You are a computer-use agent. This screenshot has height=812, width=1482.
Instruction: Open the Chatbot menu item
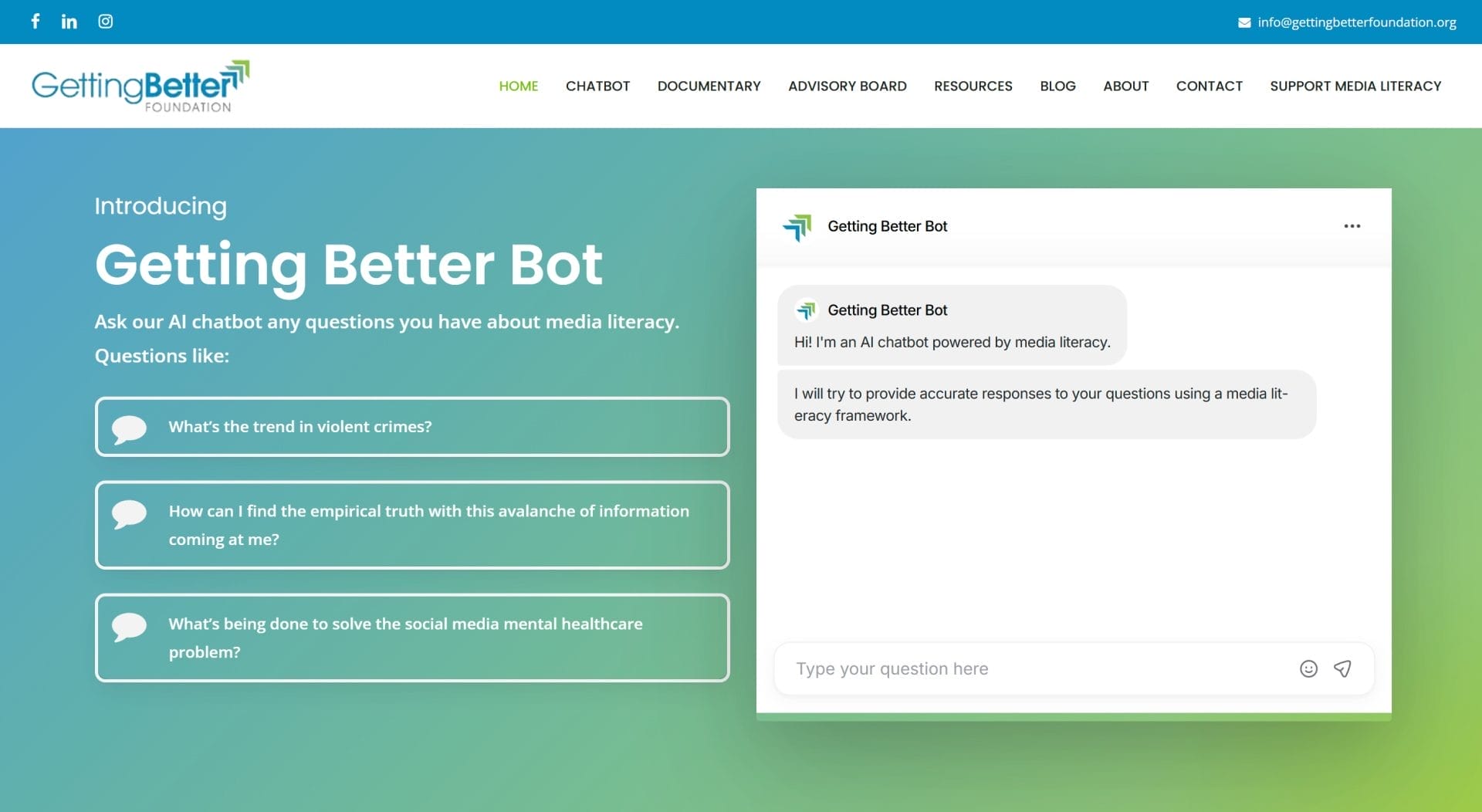tap(598, 86)
